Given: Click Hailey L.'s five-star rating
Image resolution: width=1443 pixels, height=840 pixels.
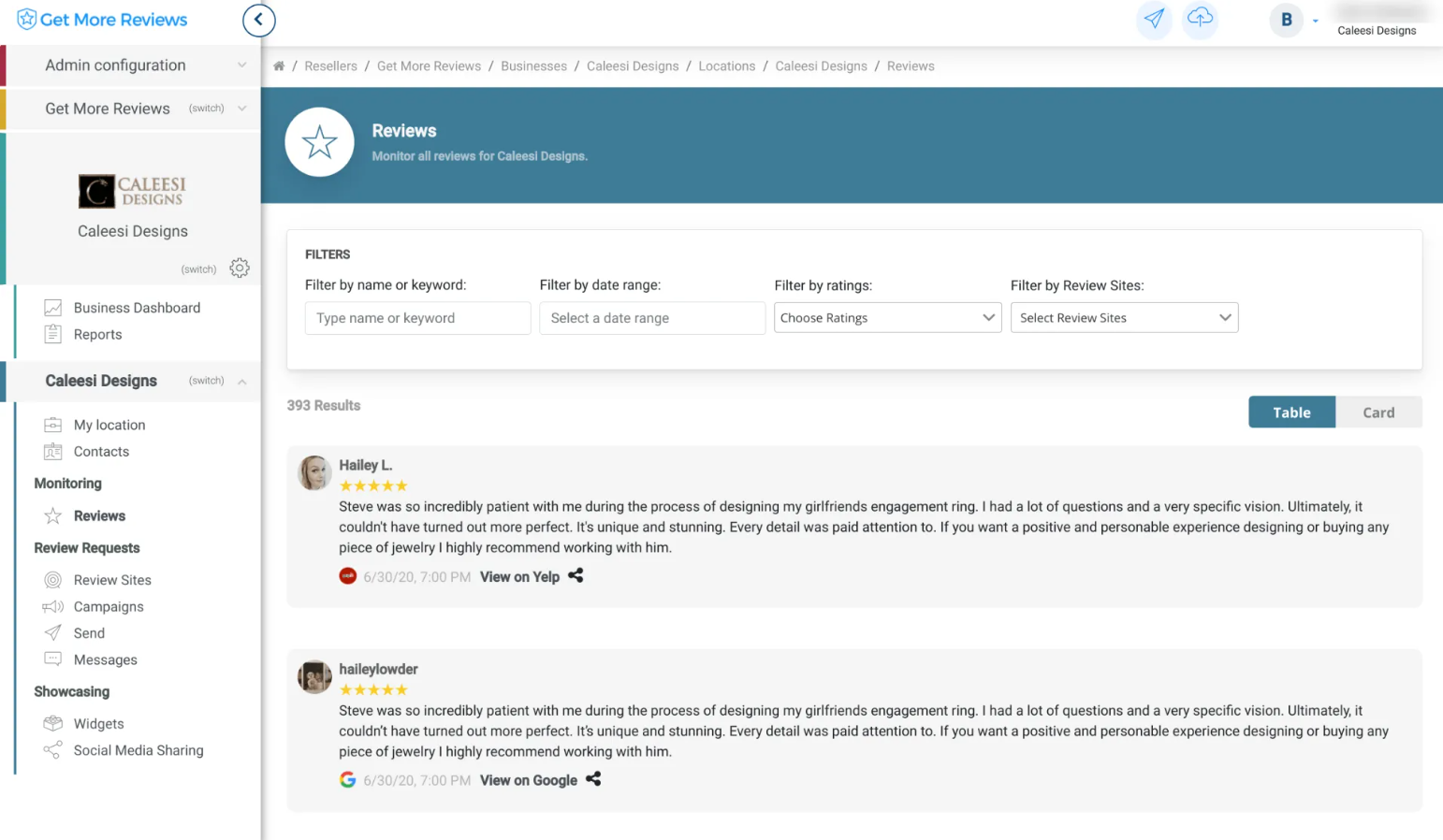Looking at the screenshot, I should point(373,485).
